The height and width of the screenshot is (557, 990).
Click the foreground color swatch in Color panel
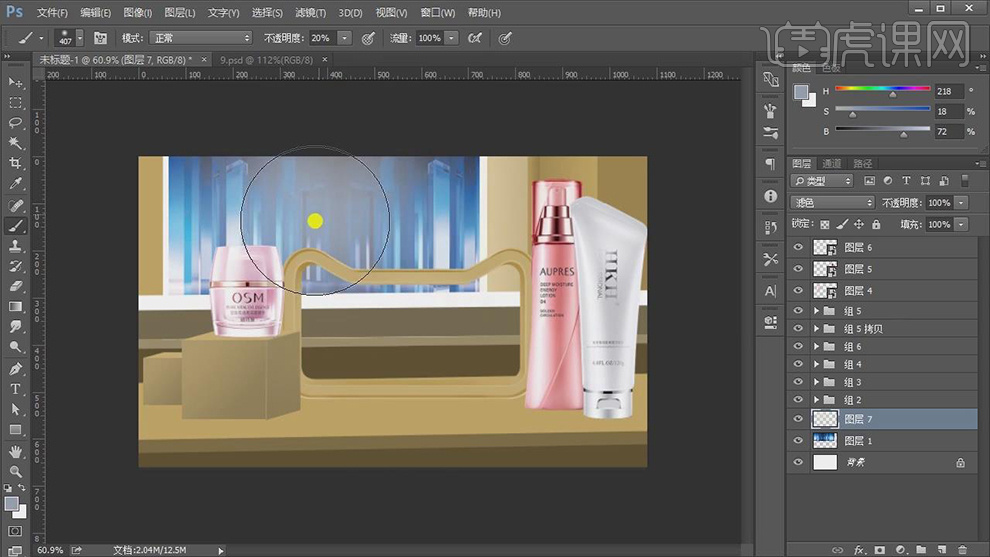[800, 91]
